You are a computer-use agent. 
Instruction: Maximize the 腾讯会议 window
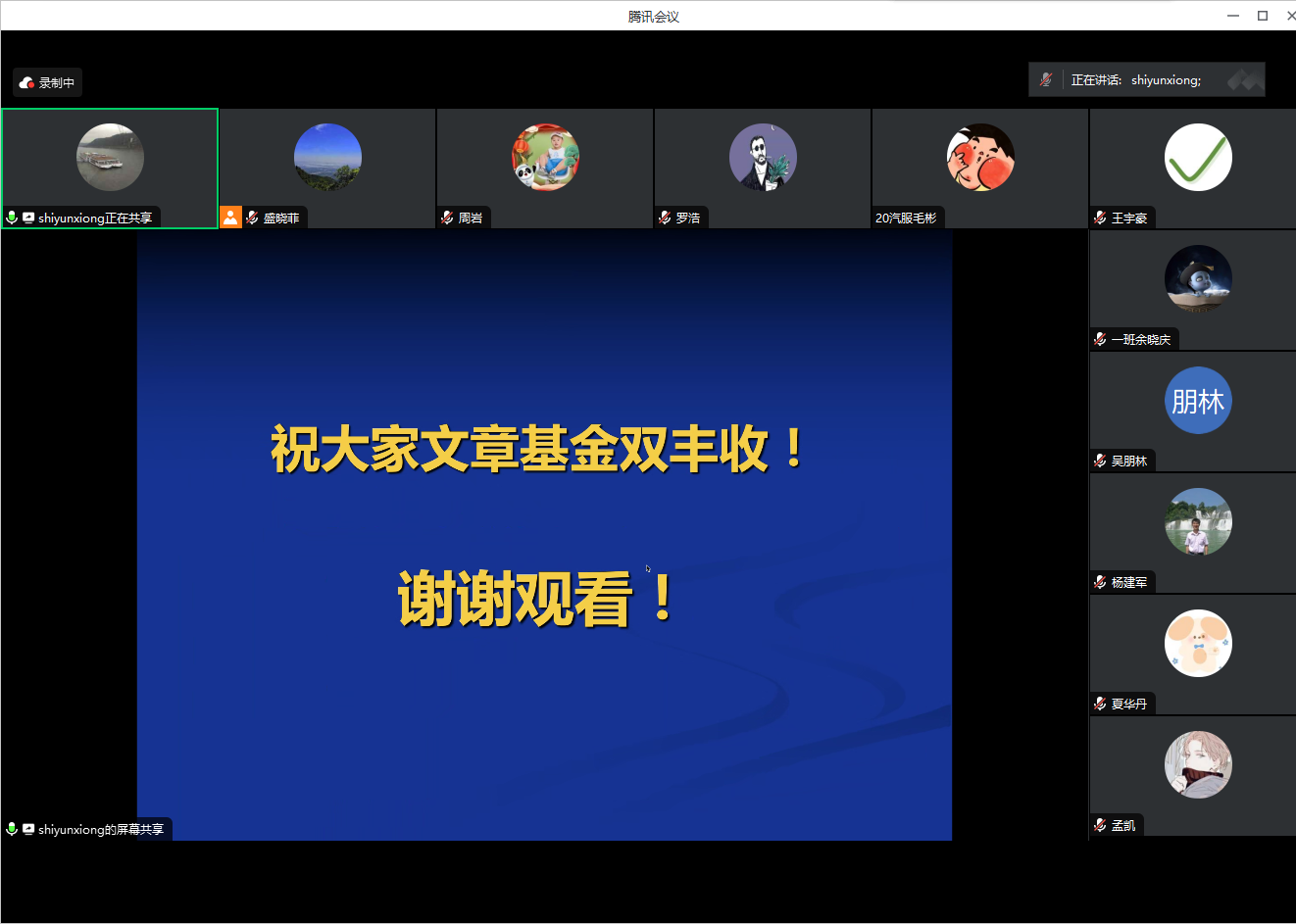[1263, 16]
